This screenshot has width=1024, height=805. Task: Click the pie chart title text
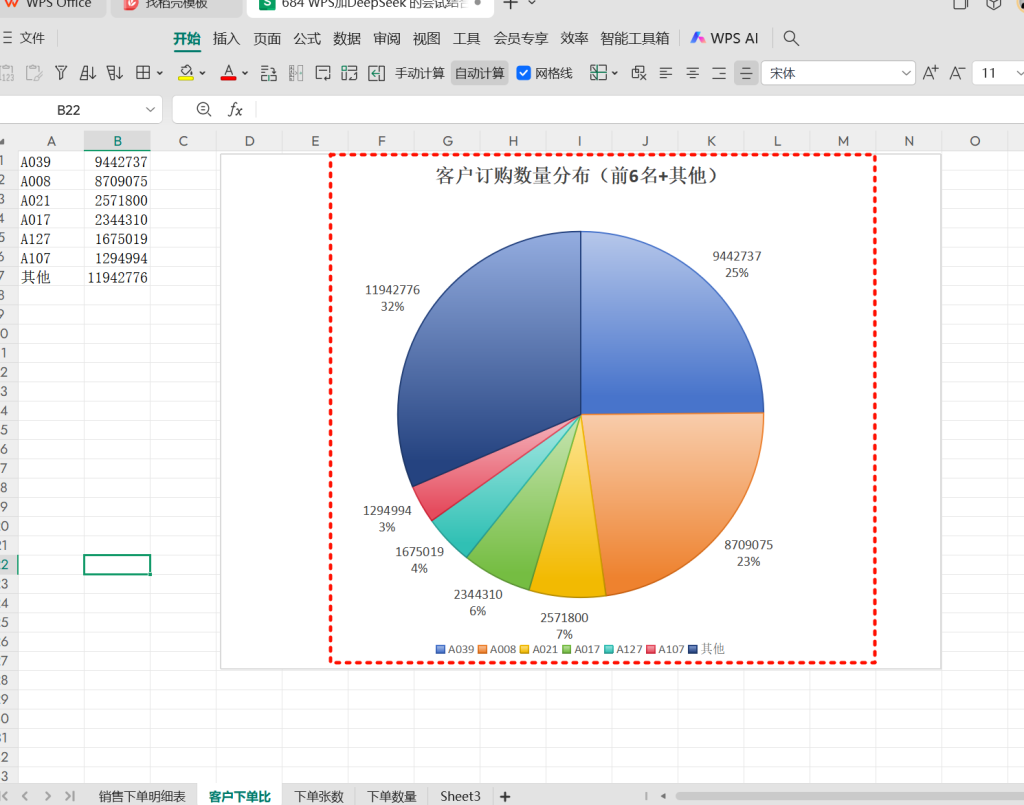point(577,176)
